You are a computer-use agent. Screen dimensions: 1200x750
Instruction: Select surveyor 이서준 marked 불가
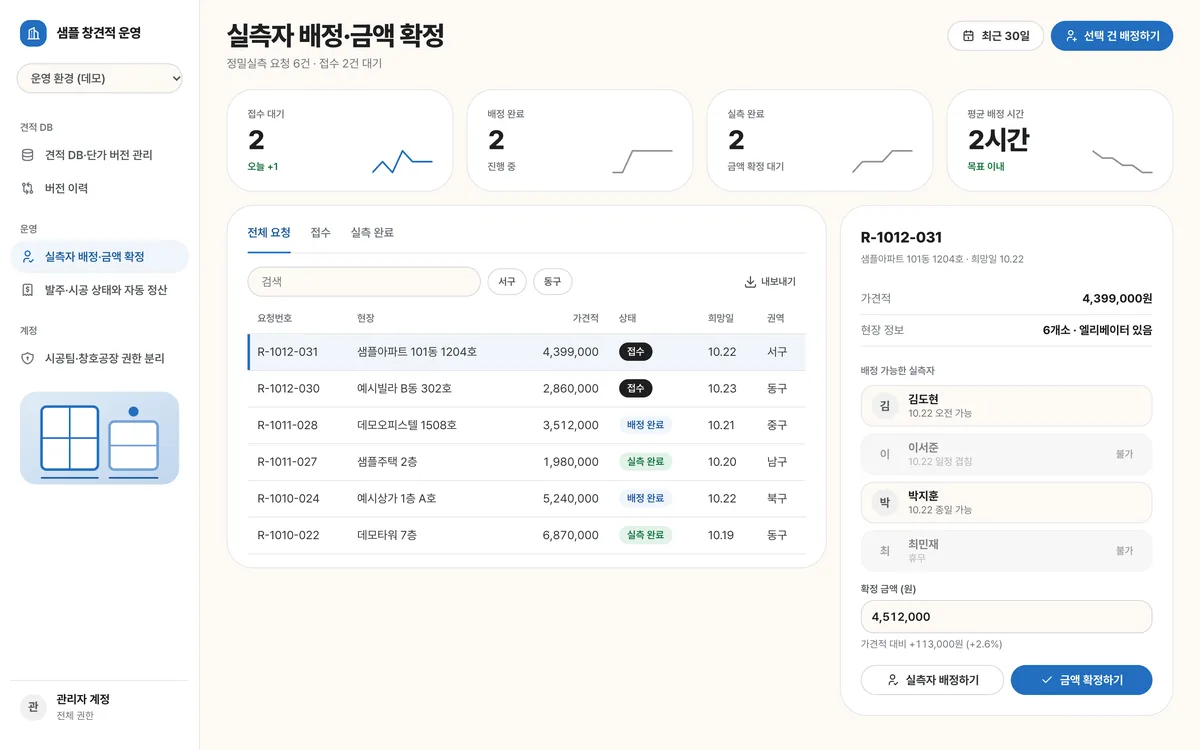coord(1006,454)
